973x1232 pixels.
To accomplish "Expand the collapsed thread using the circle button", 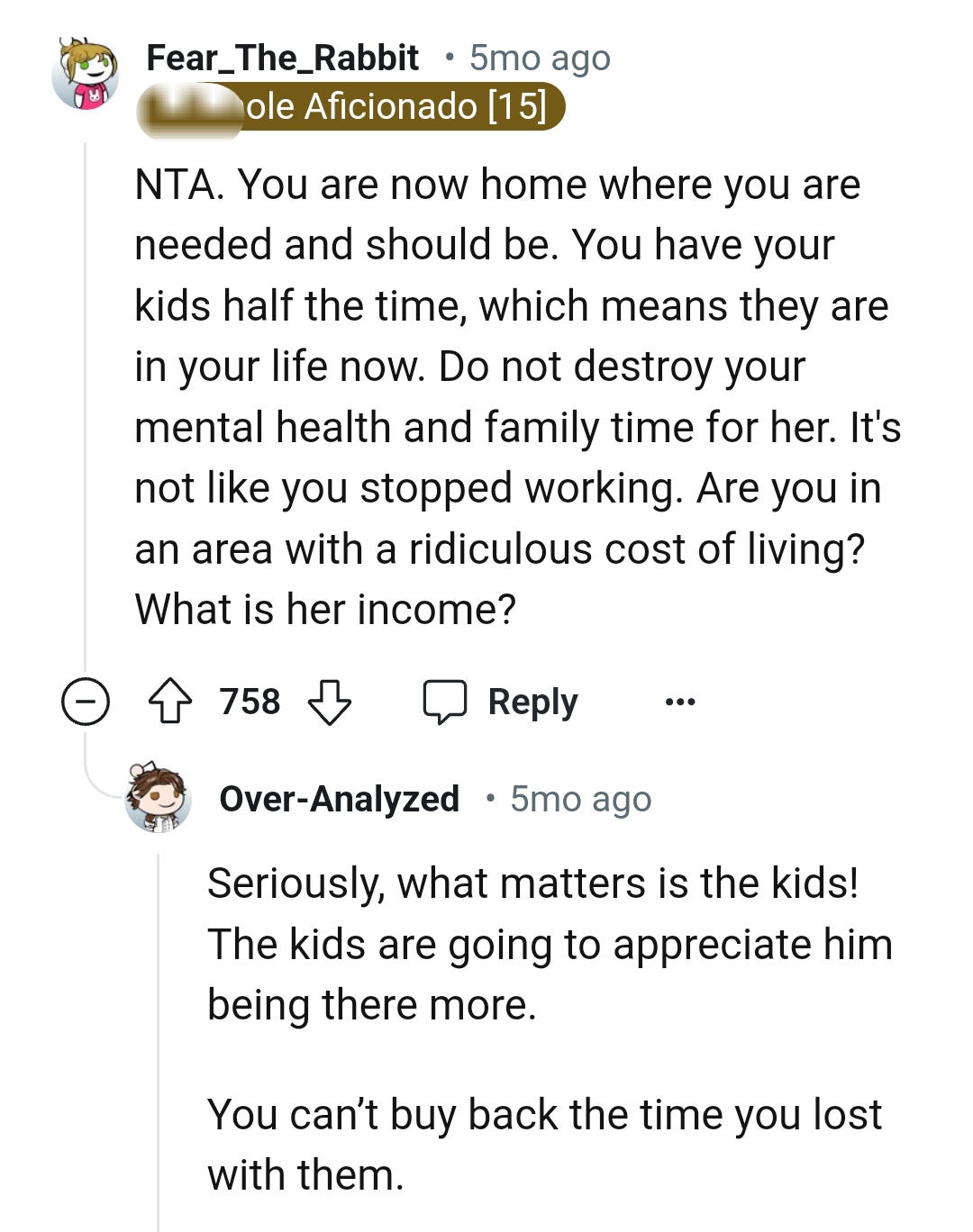I will [86, 701].
